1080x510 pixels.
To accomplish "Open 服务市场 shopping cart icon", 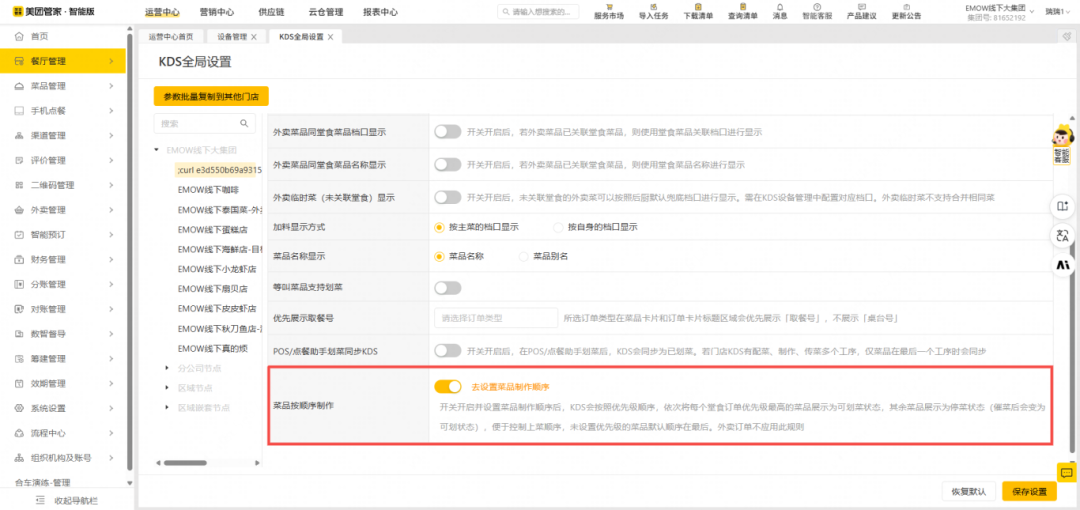I will pyautogui.click(x=608, y=7).
